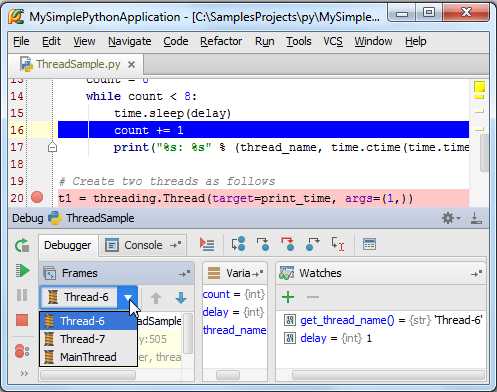Select the delay variable in Variables
Image resolution: width=497 pixels, height=392 pixels.
(x=233, y=312)
